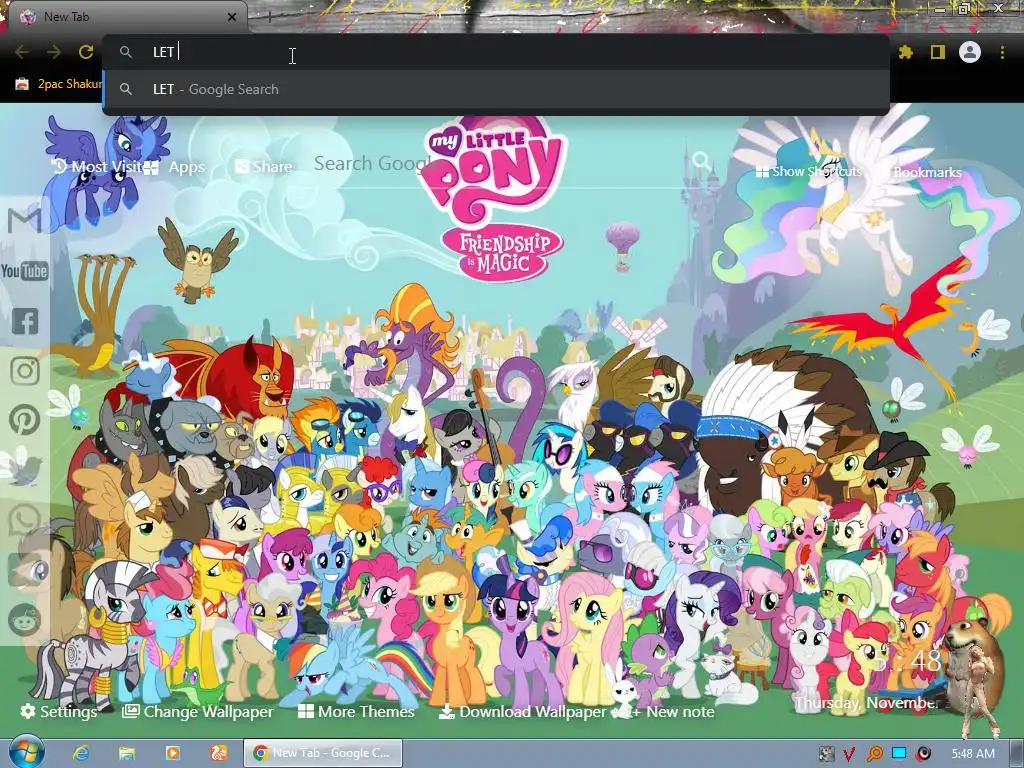Click the magnifier icon in the page search box

click(701, 160)
